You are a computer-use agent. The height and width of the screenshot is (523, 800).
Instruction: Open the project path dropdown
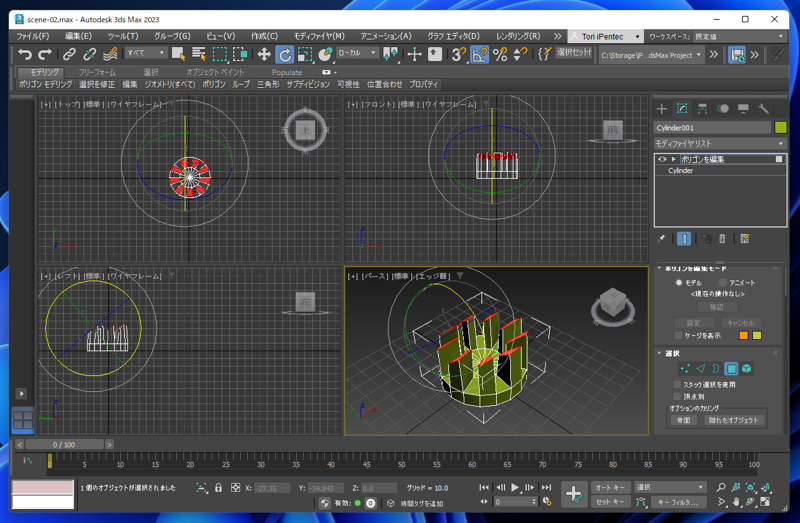[x=652, y=55]
